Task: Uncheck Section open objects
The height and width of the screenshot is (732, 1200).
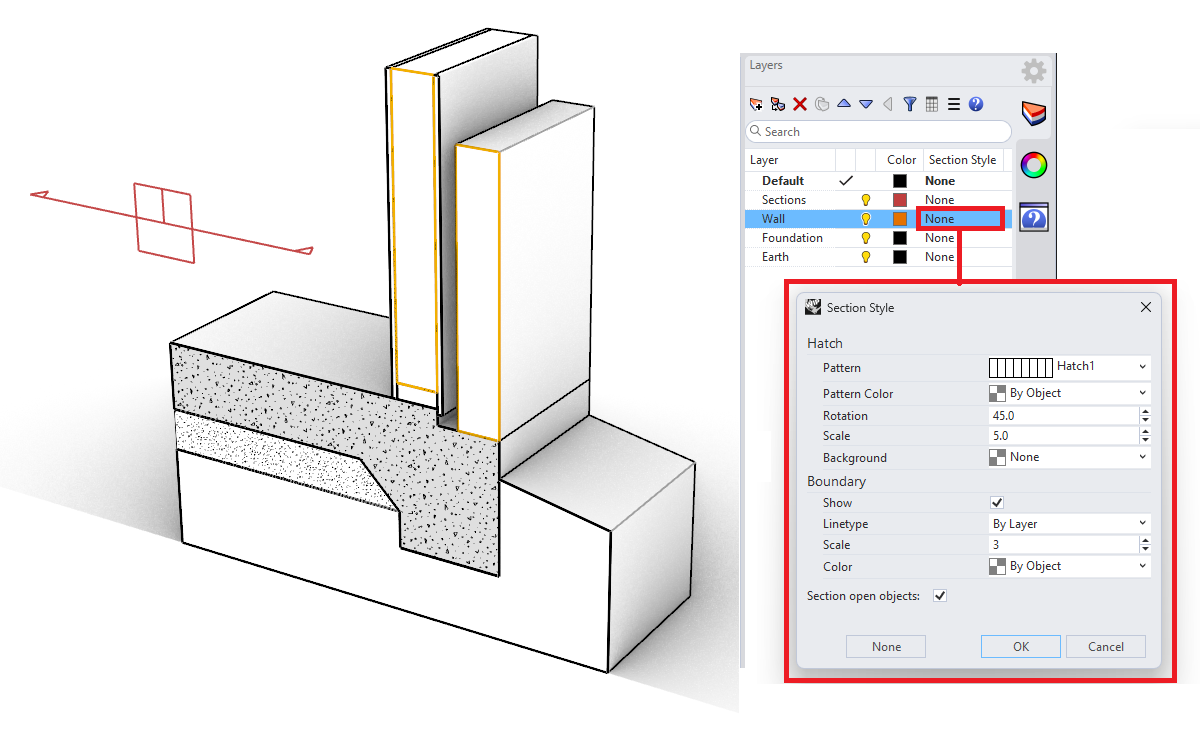Action: click(x=939, y=595)
